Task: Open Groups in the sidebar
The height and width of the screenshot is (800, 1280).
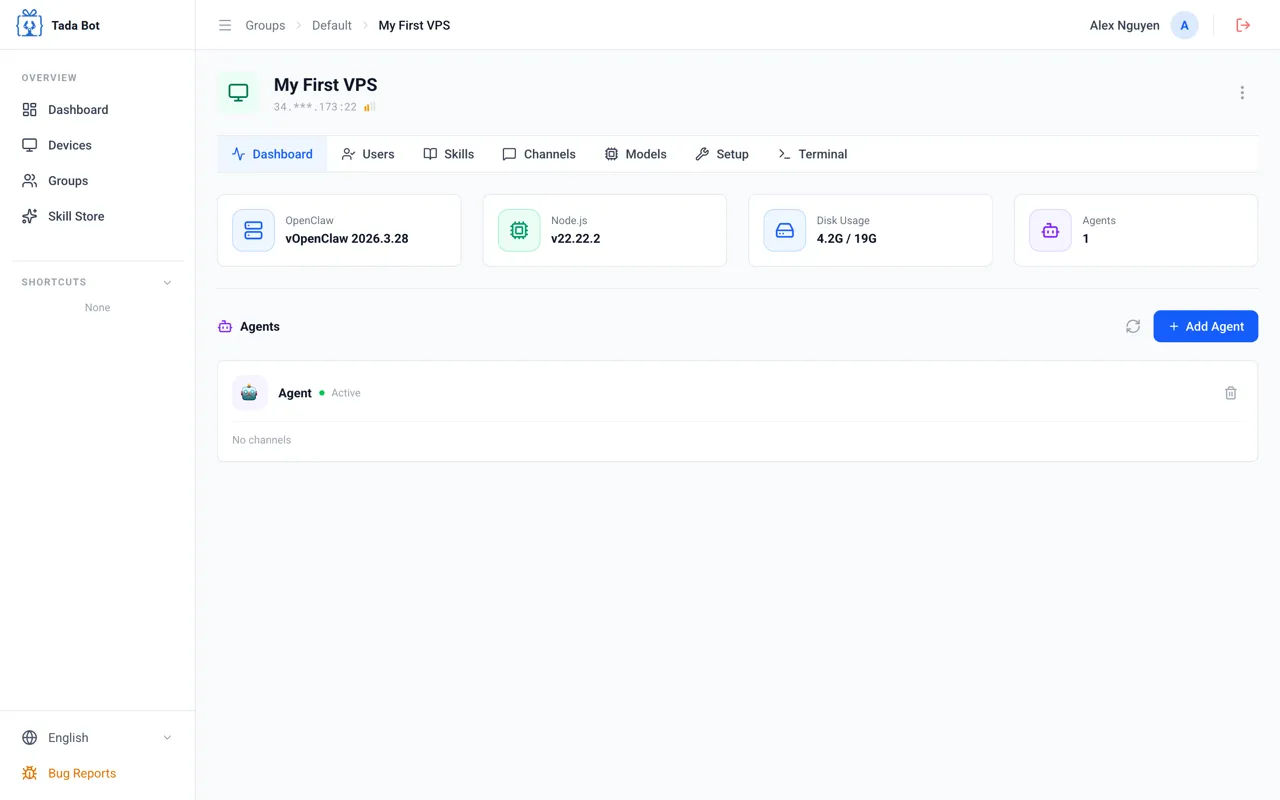Action: (x=97, y=181)
